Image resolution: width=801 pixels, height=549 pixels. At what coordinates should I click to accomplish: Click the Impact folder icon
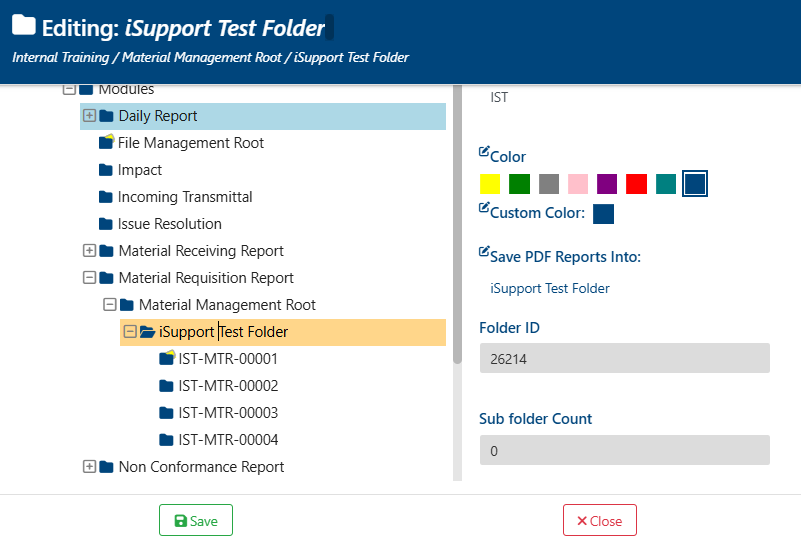pyautogui.click(x=106, y=170)
